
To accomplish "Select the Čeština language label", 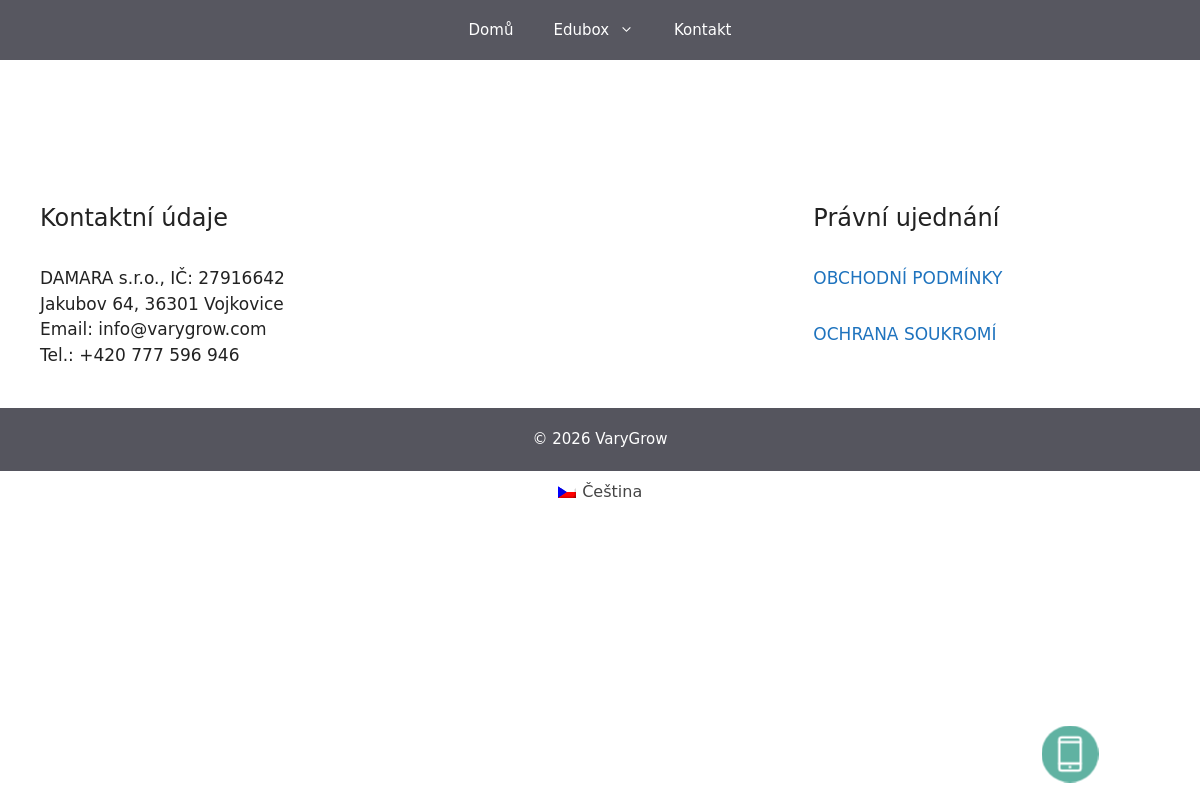I will (612, 491).
